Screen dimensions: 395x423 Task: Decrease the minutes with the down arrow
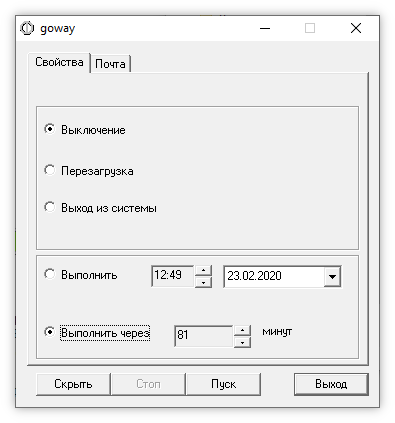click(x=242, y=342)
